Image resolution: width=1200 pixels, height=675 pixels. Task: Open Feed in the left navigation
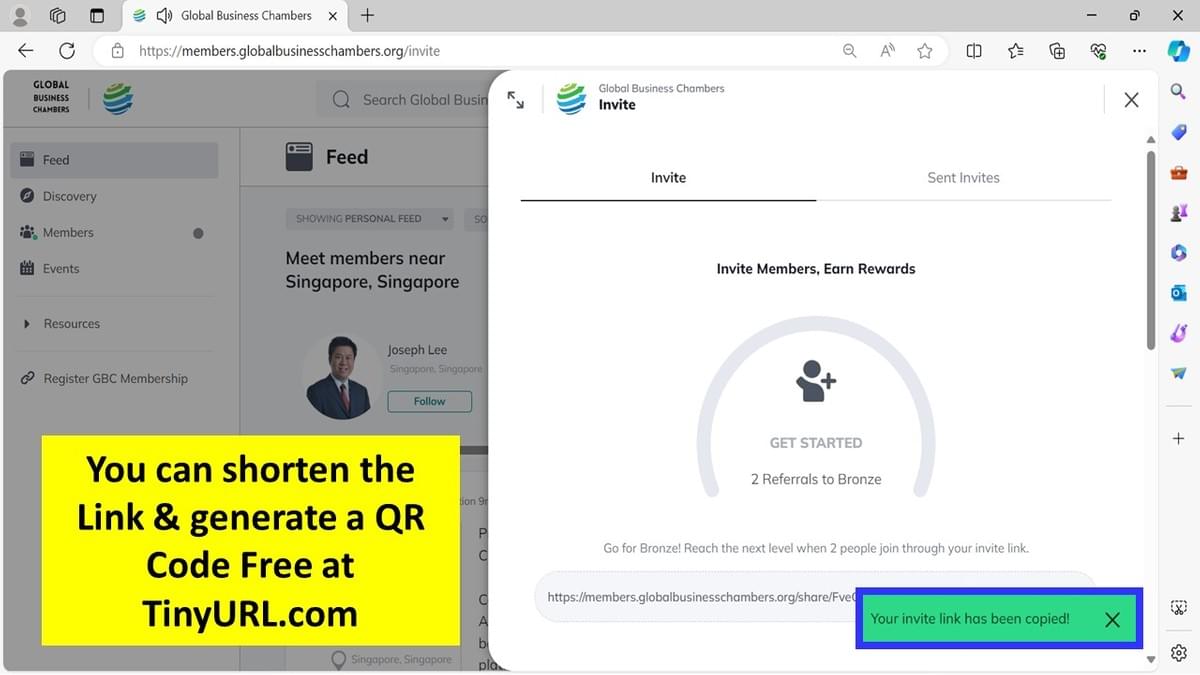(x=114, y=160)
